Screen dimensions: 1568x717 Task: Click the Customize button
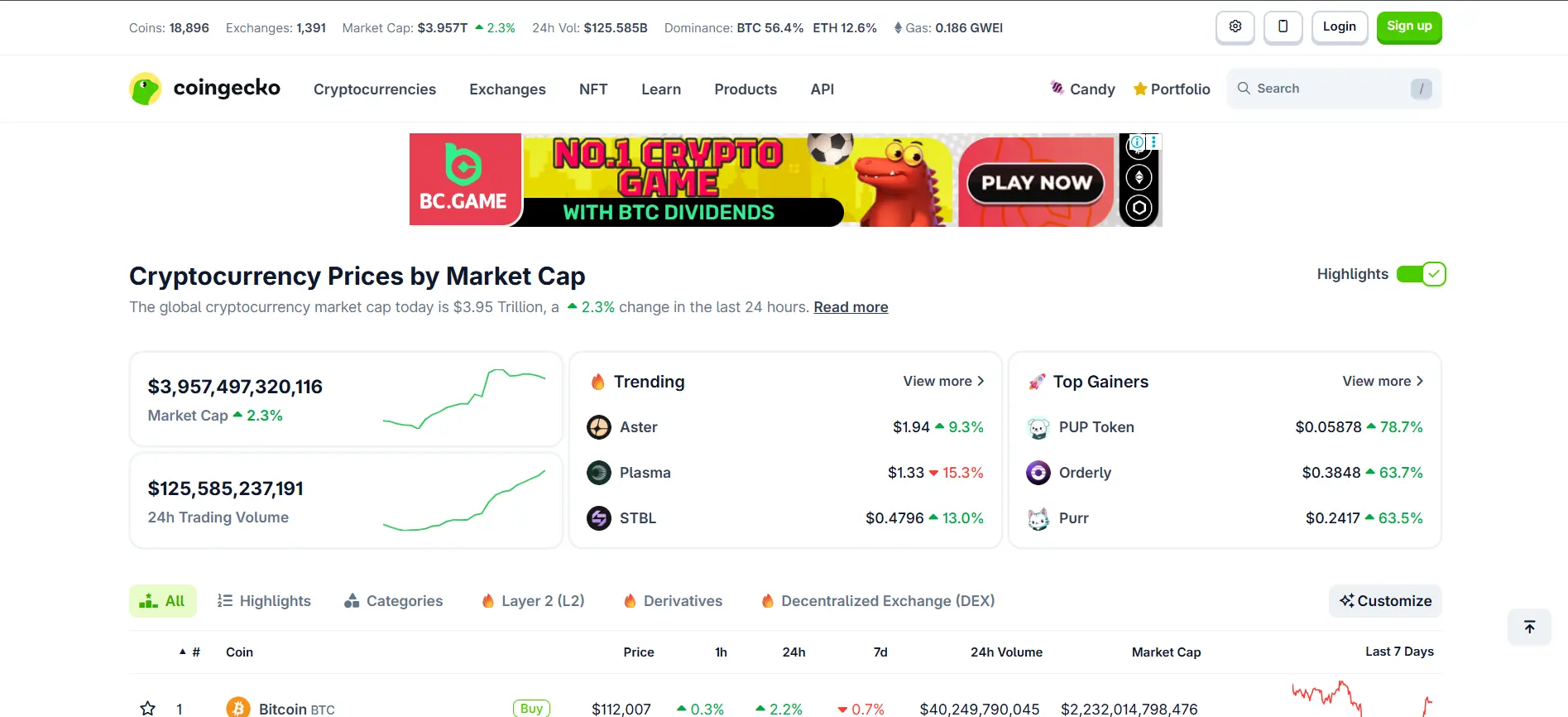pyautogui.click(x=1385, y=601)
